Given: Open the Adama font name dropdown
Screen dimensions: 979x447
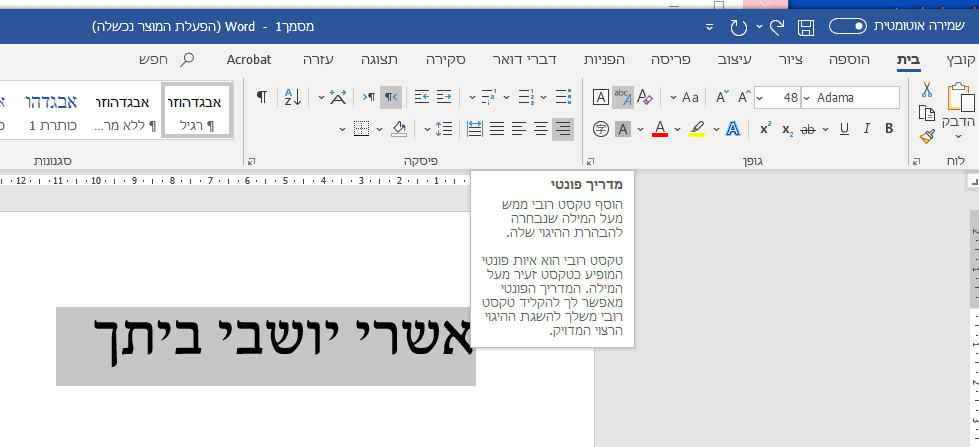Looking at the screenshot, I should pyautogui.click(x=807, y=97).
